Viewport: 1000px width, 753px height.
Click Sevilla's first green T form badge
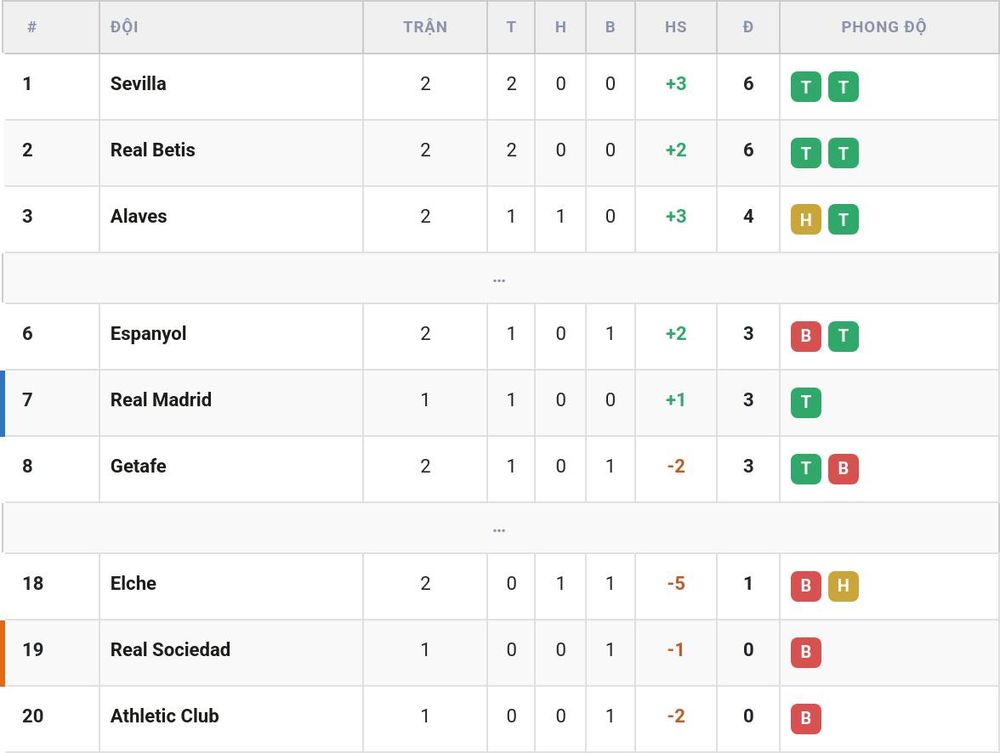point(805,87)
